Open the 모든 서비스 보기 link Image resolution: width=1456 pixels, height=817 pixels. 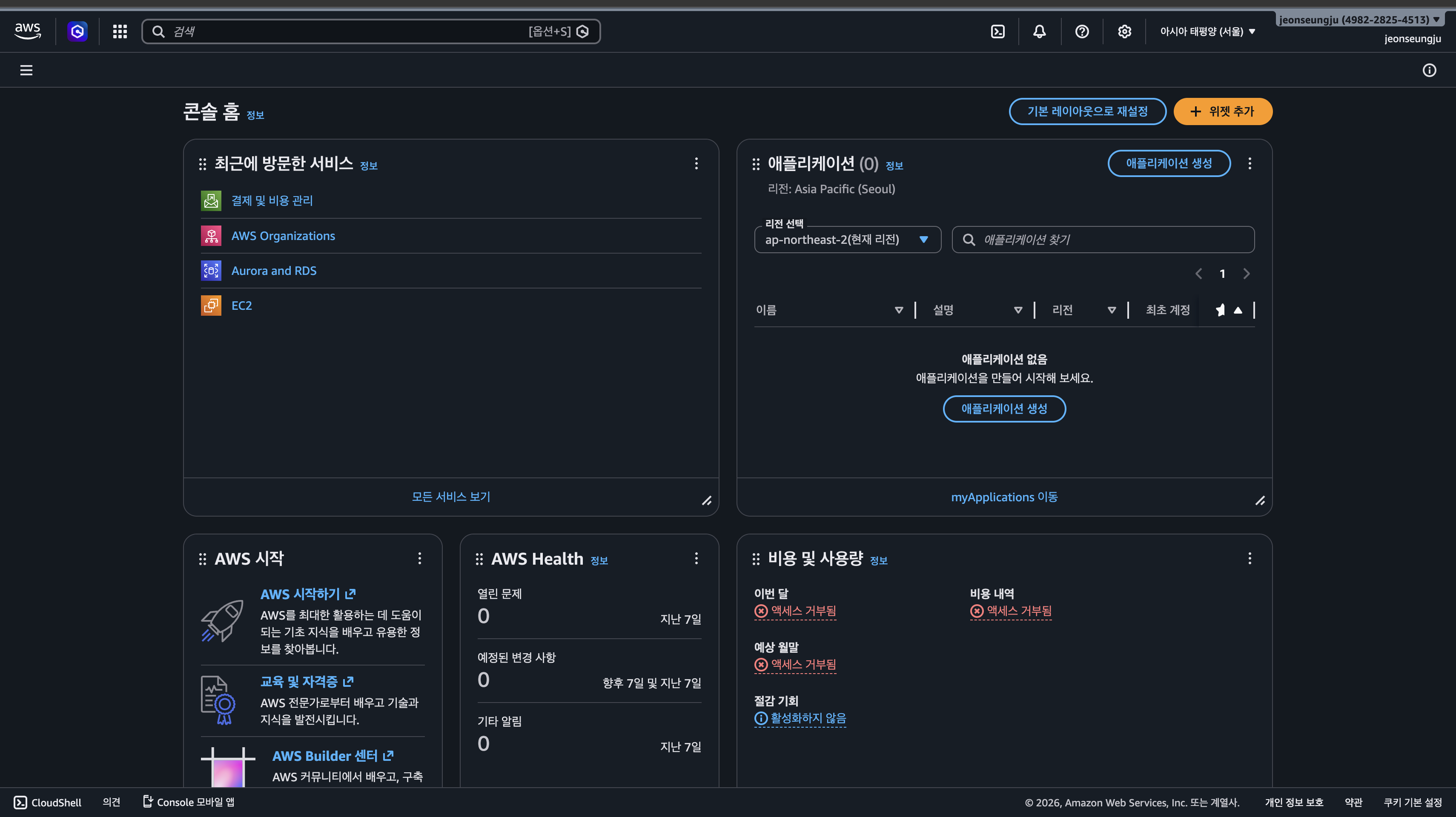pyautogui.click(x=451, y=497)
